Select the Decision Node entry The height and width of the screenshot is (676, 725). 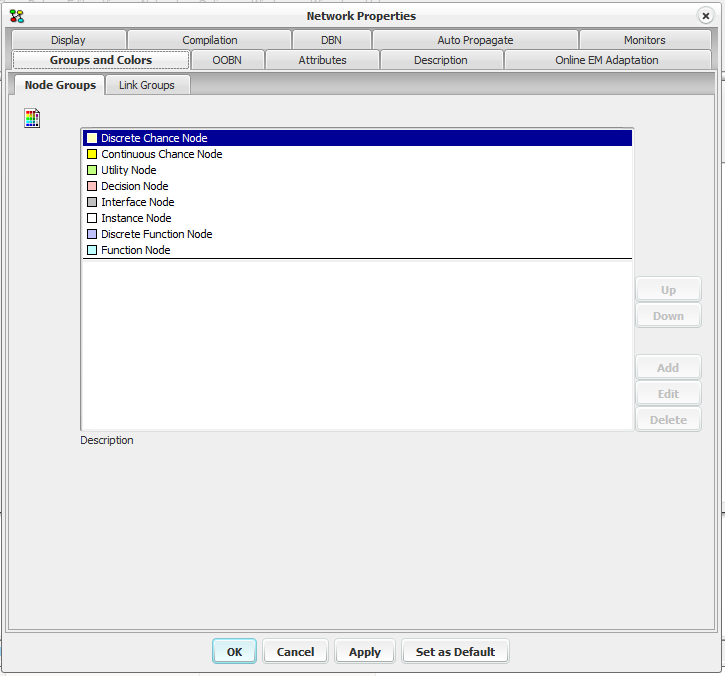point(357,186)
